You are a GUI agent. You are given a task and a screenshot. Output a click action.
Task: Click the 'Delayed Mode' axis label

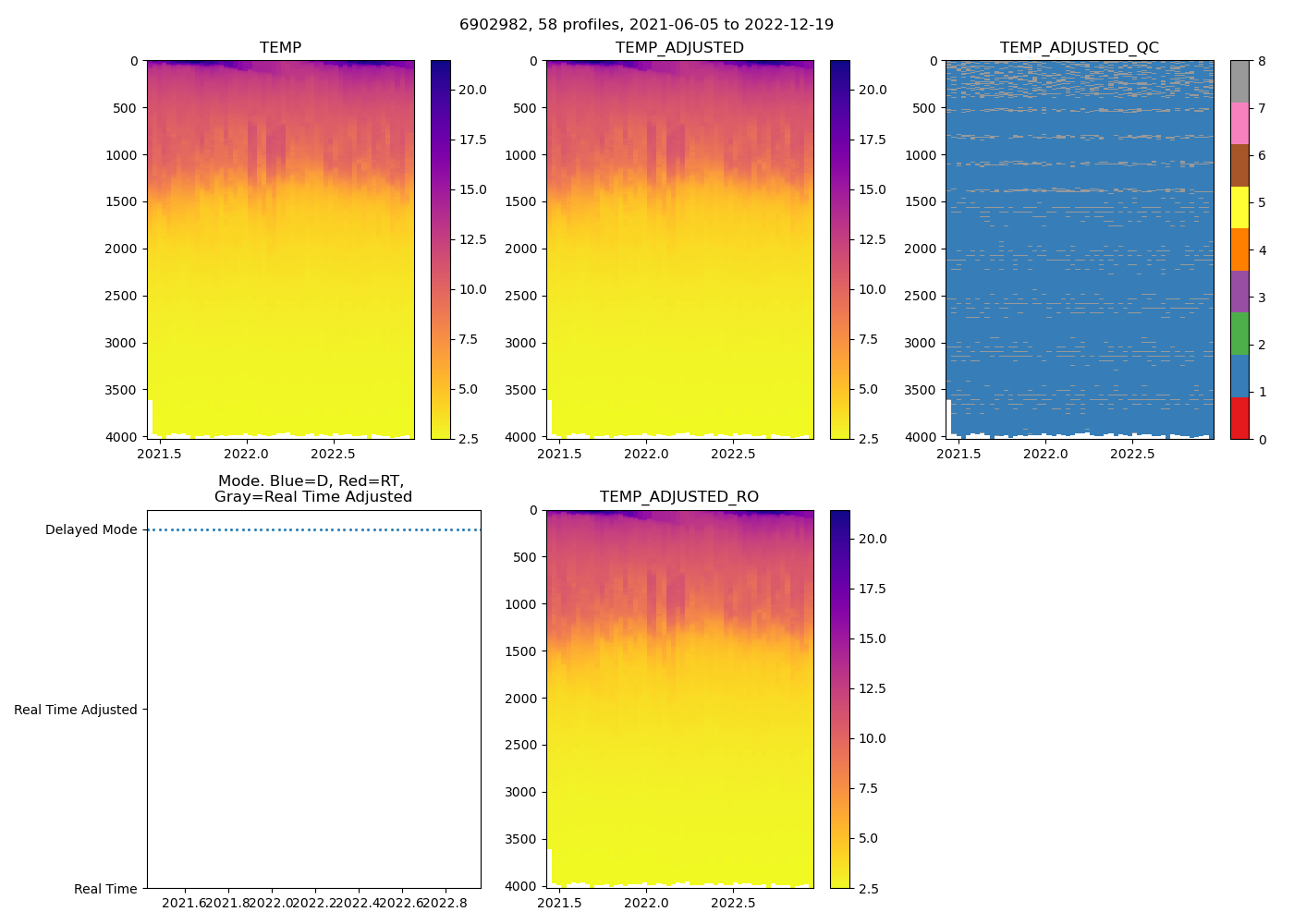tap(91, 530)
